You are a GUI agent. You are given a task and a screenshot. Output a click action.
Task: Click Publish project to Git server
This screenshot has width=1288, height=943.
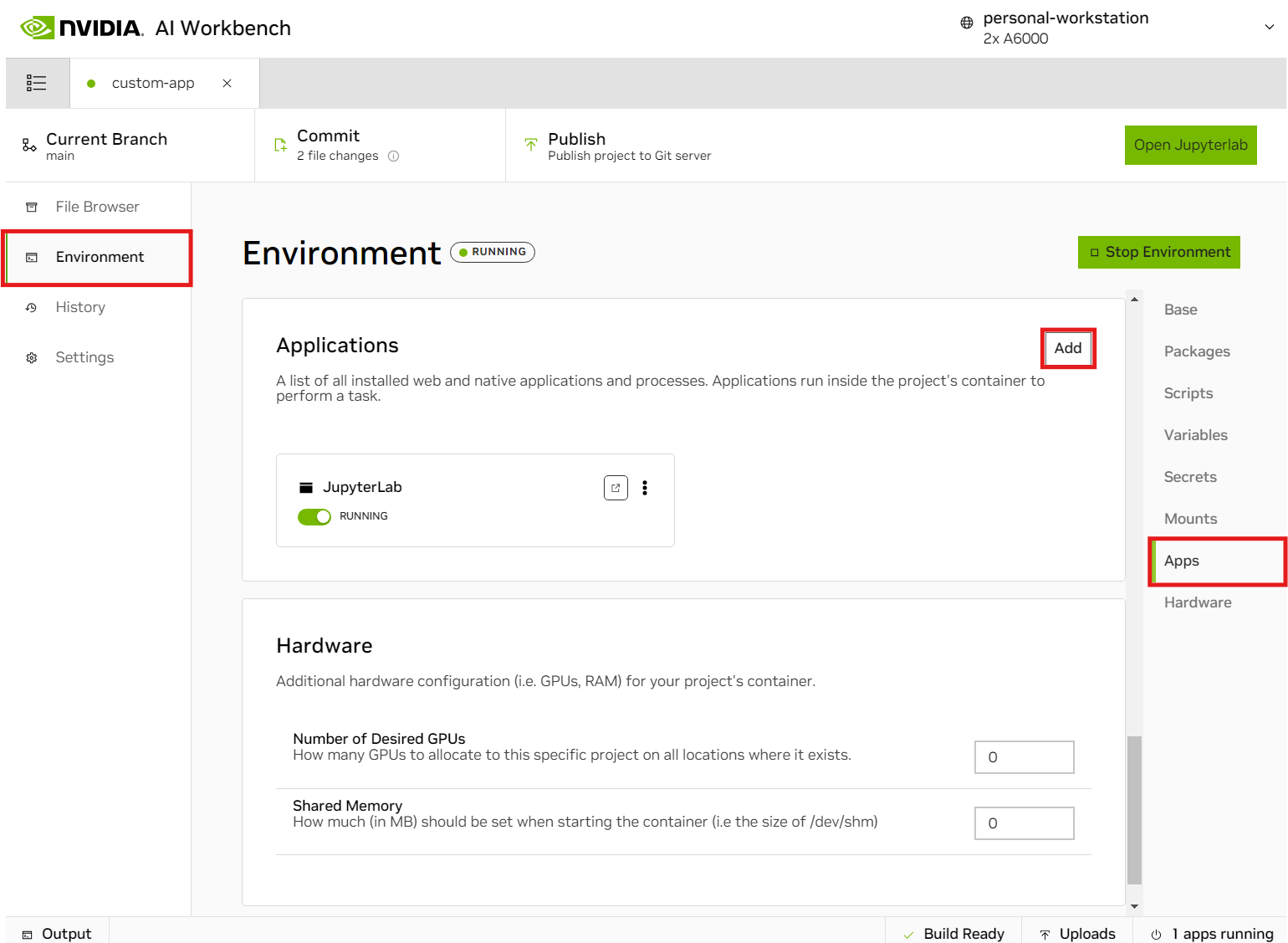pyautogui.click(x=629, y=156)
